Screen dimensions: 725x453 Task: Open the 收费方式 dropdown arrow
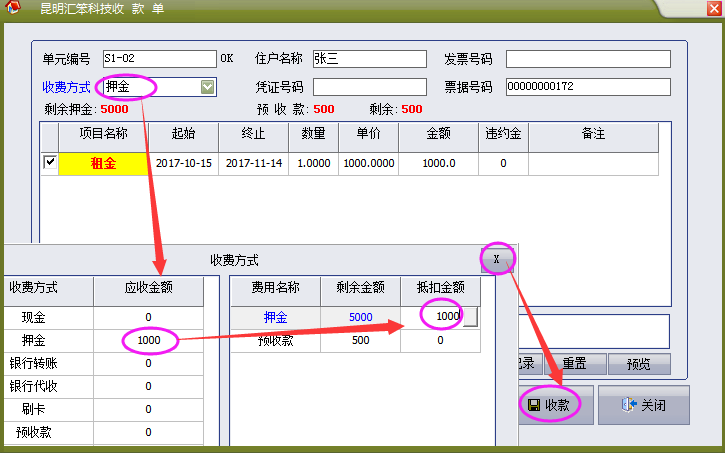click(x=207, y=86)
